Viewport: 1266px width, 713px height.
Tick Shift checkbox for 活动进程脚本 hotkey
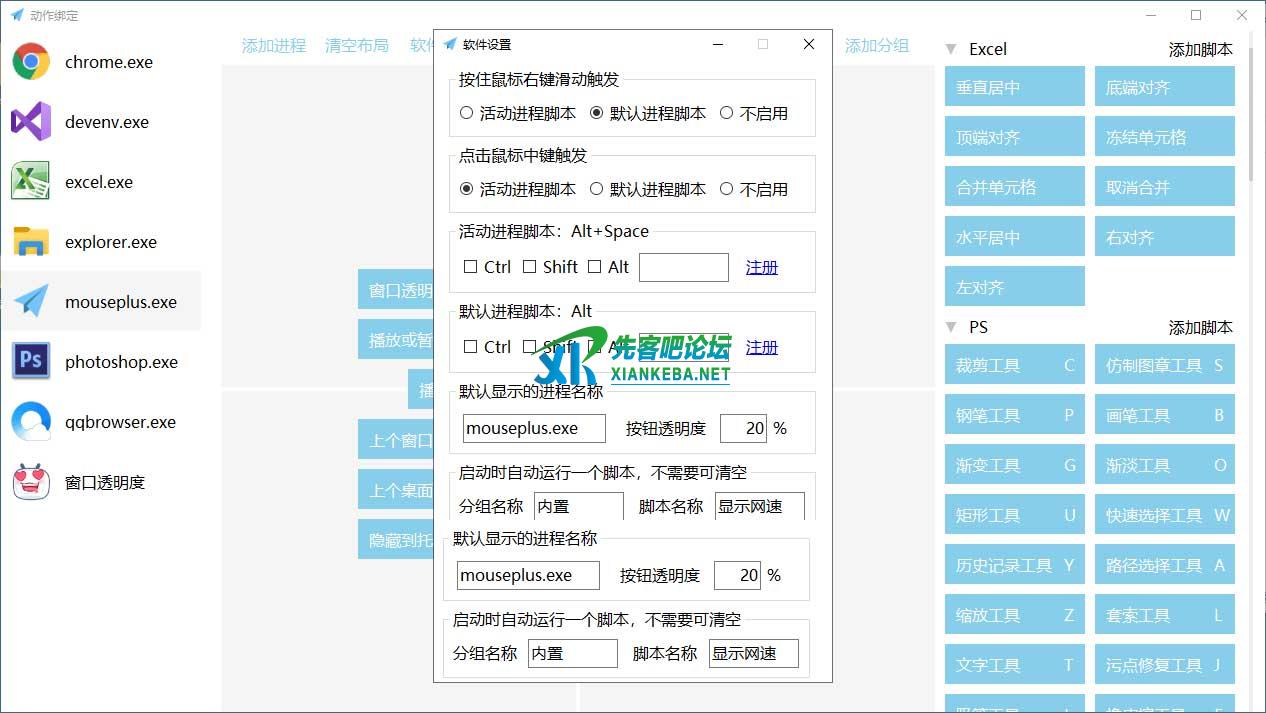tap(530, 267)
